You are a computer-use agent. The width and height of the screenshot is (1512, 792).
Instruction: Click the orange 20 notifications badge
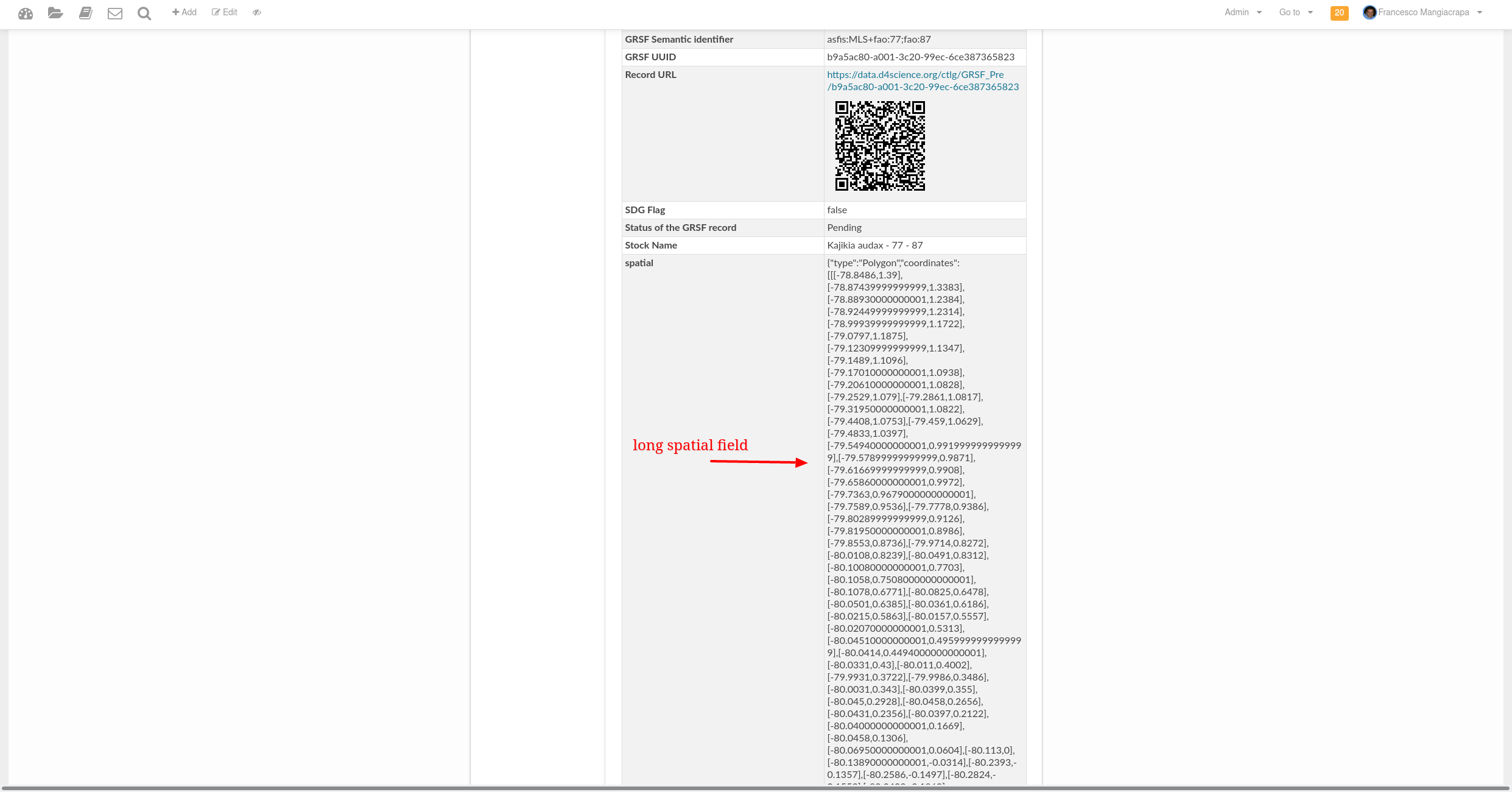1339,13
